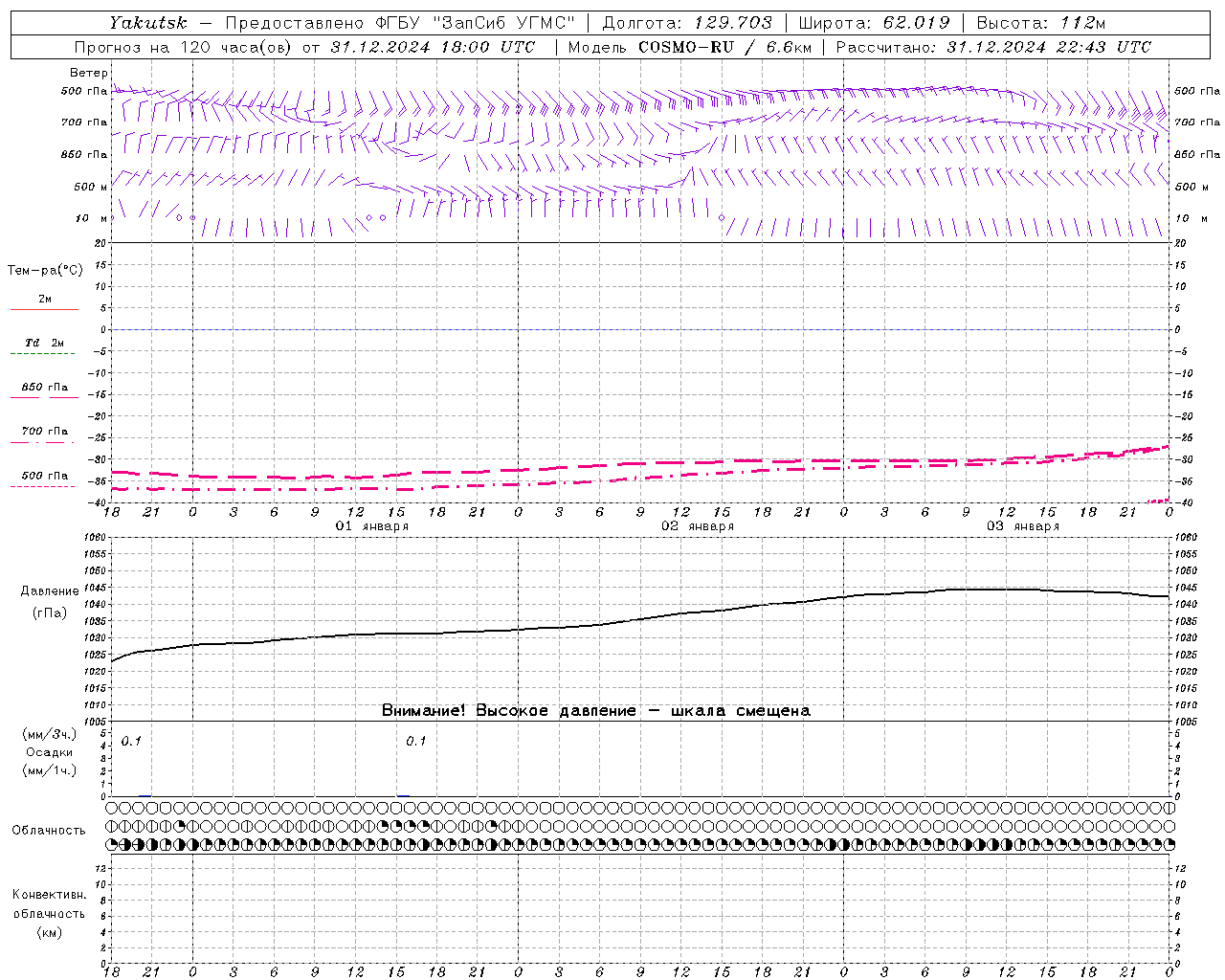The image size is (1225, 980).
Task: Click the 'Ветер' wind panel label
Action: click(89, 73)
